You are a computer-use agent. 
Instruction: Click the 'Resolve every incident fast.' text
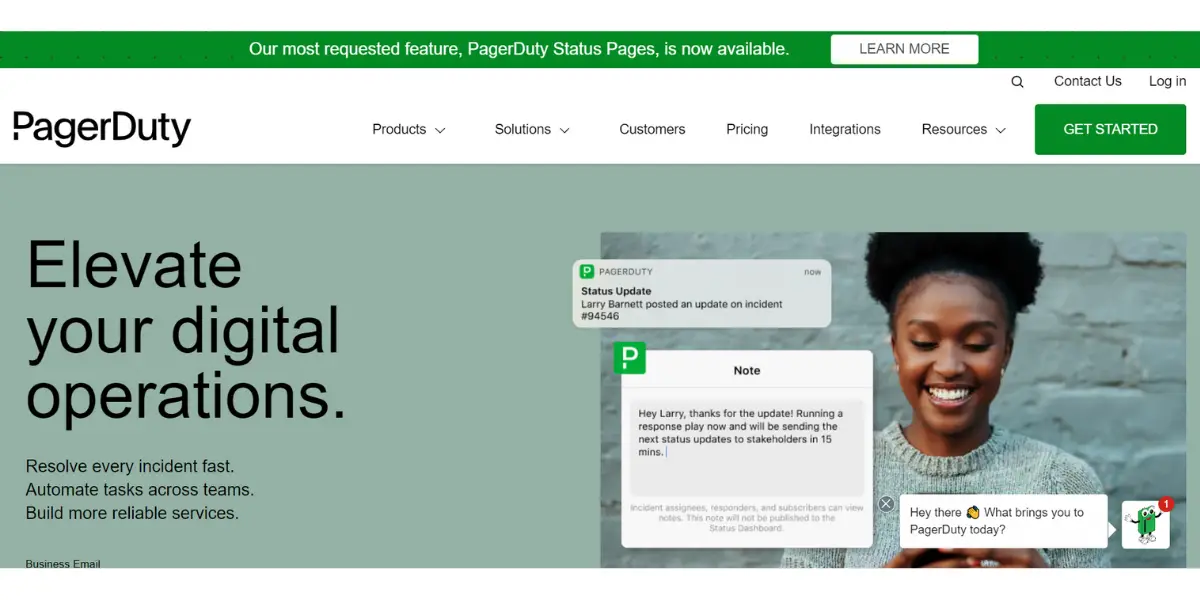pos(130,466)
